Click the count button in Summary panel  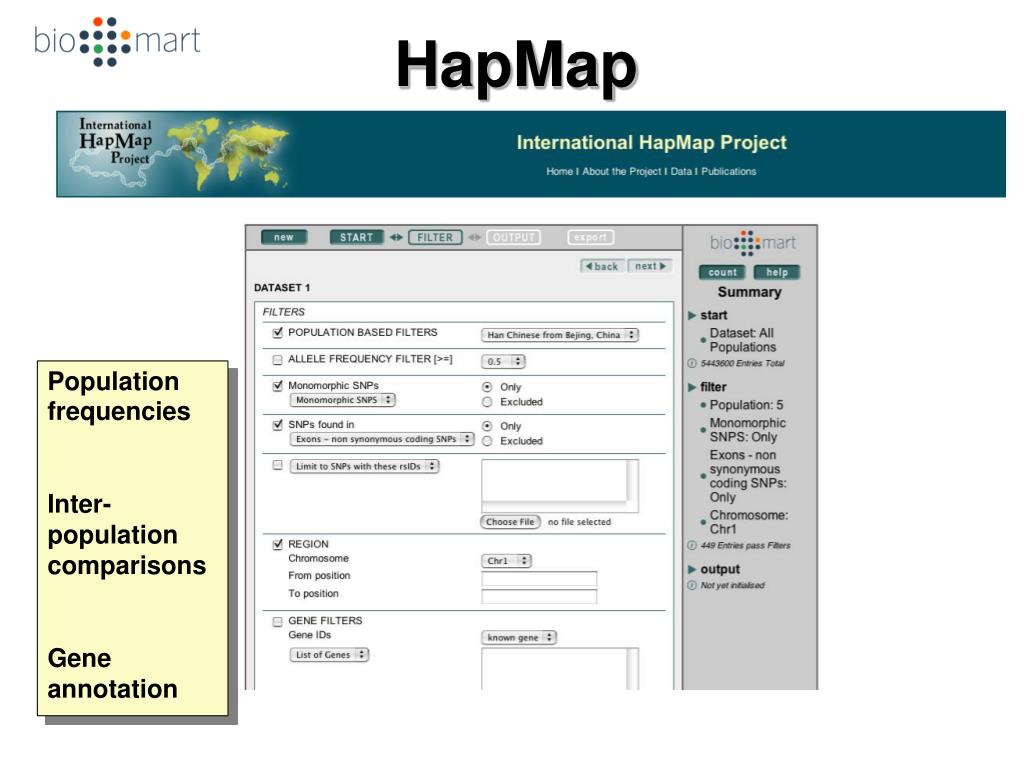coord(722,272)
